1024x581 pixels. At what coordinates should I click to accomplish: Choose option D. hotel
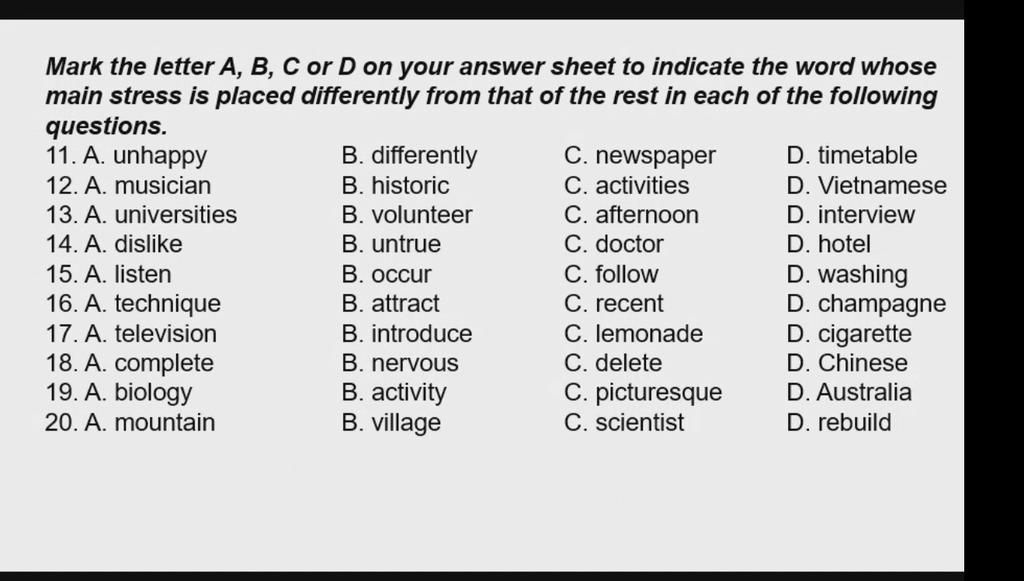click(829, 244)
